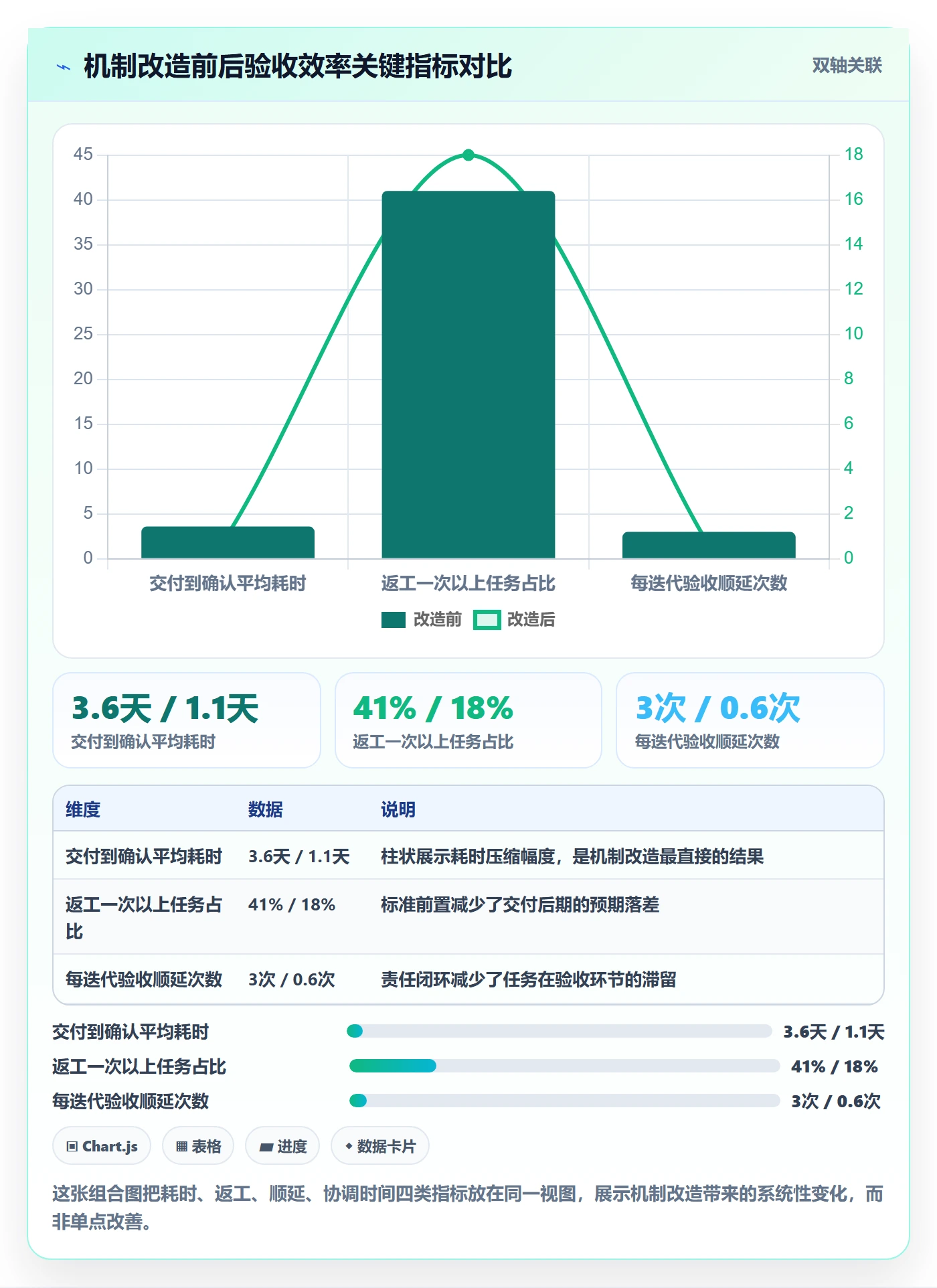937x1288 pixels.
Task: Click the chart bar for 交付到确认平均耗时
Action: (x=228, y=543)
